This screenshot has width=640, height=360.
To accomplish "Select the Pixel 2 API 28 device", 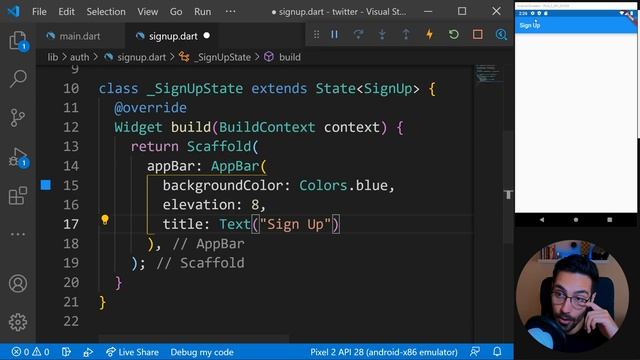I will [x=384, y=352].
